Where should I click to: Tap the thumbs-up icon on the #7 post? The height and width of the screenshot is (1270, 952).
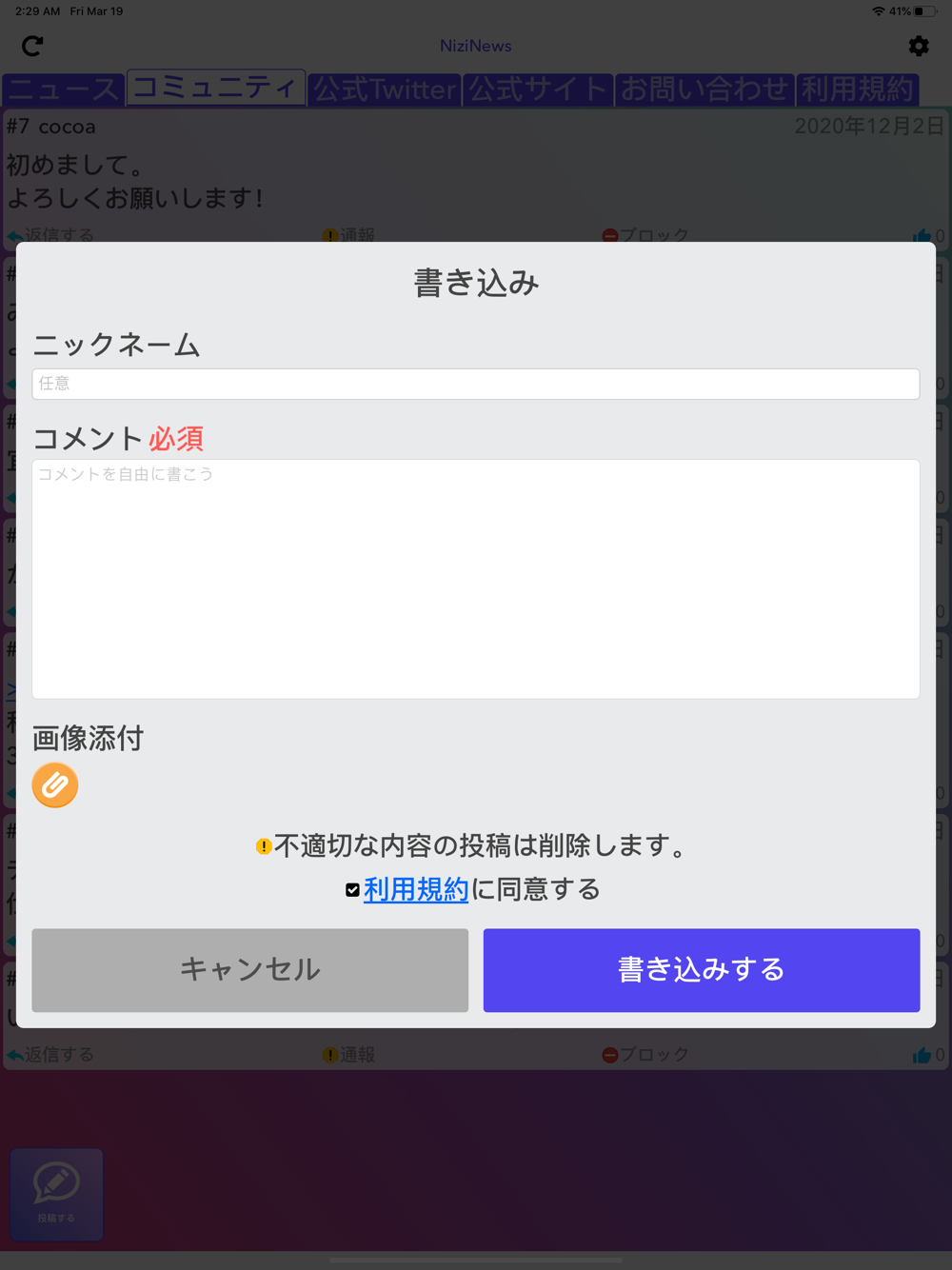pos(921,235)
